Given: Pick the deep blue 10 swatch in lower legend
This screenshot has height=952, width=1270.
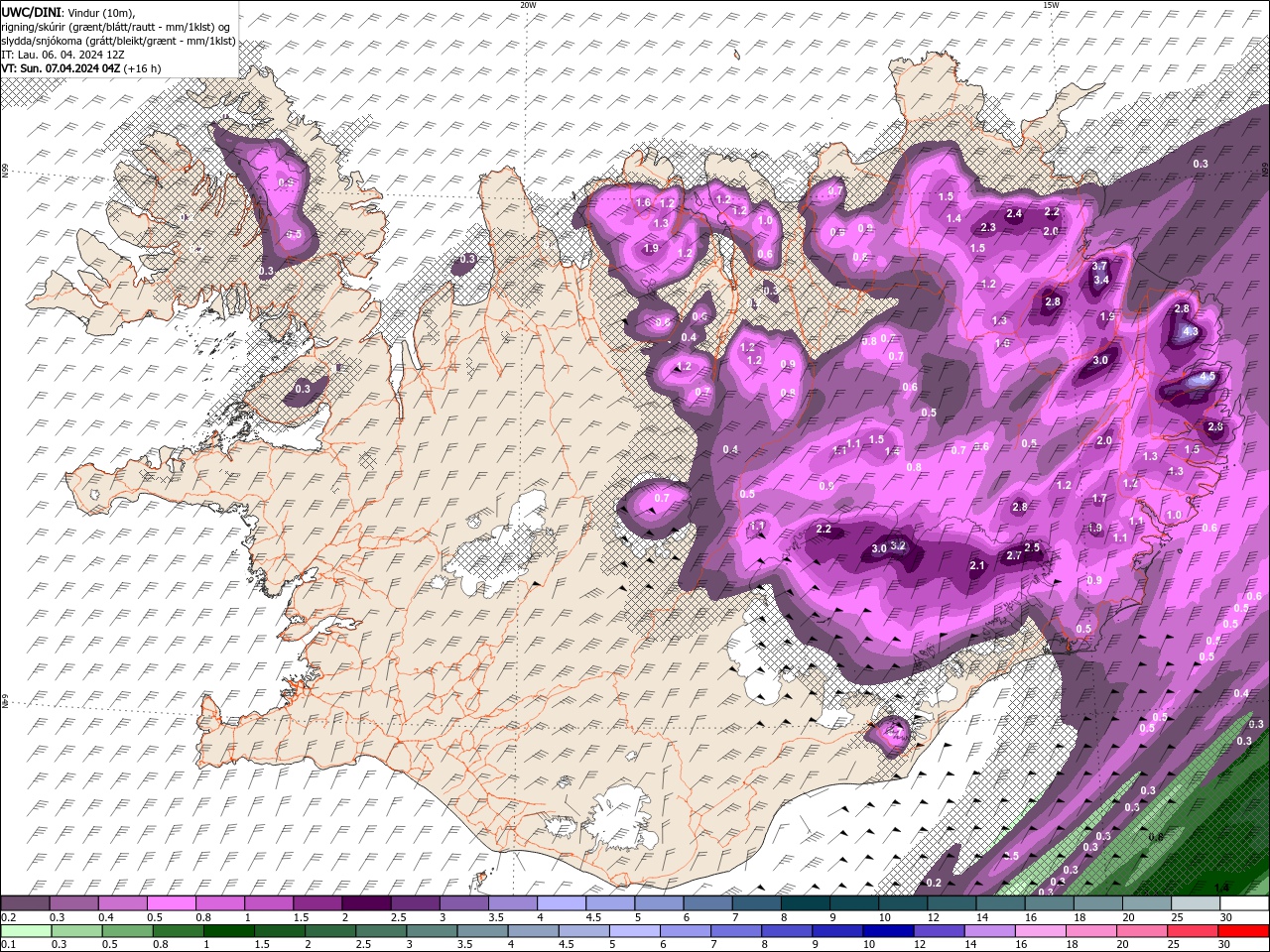Looking at the screenshot, I should 888,931.
